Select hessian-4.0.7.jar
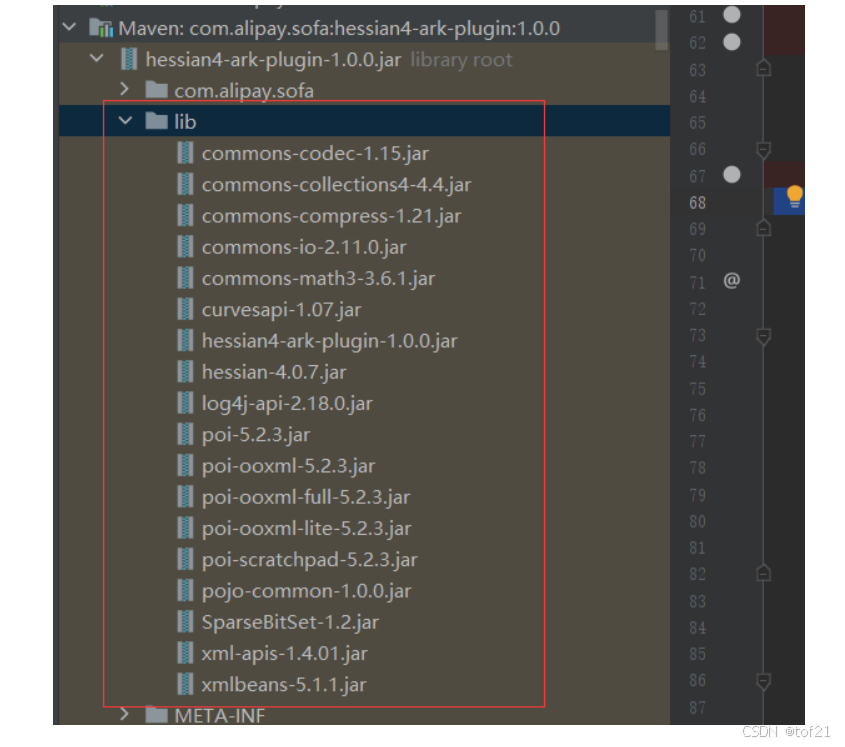Image resolution: width=845 pixels, height=747 pixels. [274, 372]
